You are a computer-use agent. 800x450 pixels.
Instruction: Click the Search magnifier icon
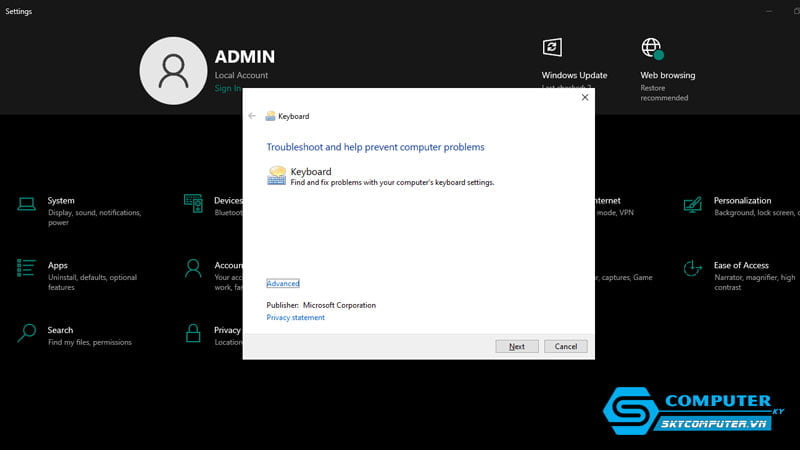(27, 332)
